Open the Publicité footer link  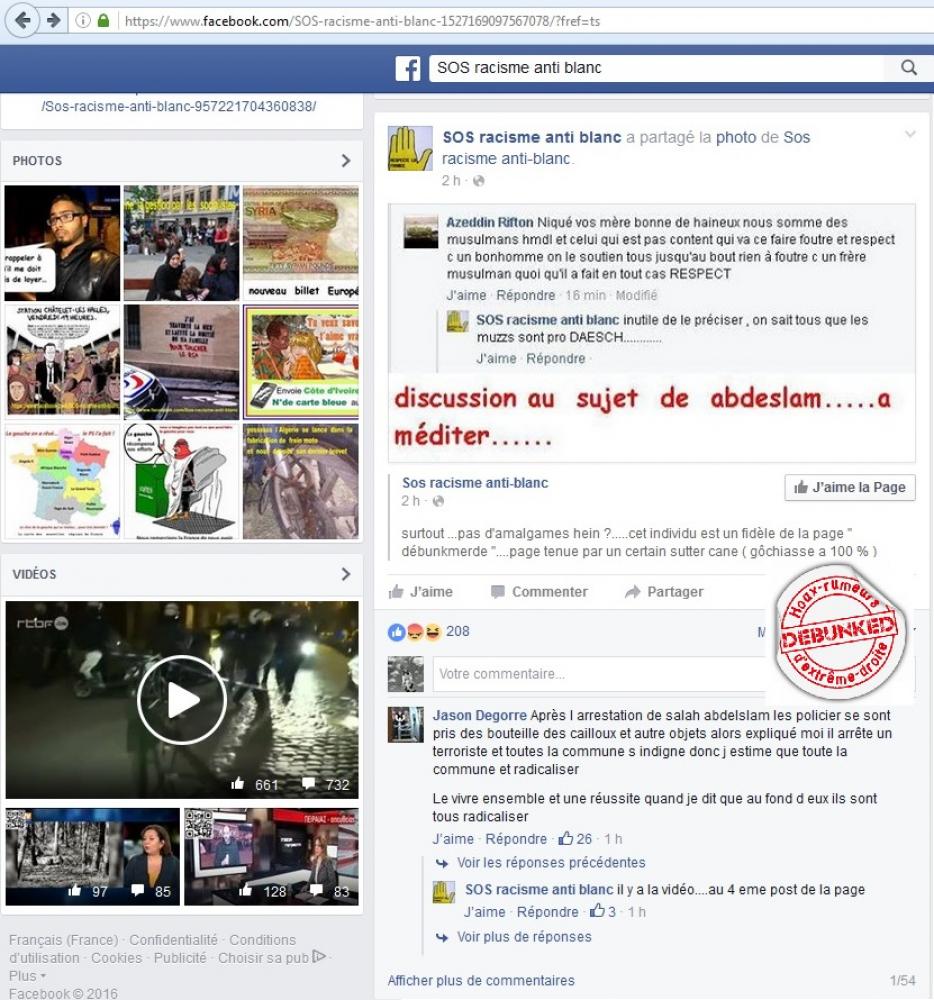coord(180,958)
